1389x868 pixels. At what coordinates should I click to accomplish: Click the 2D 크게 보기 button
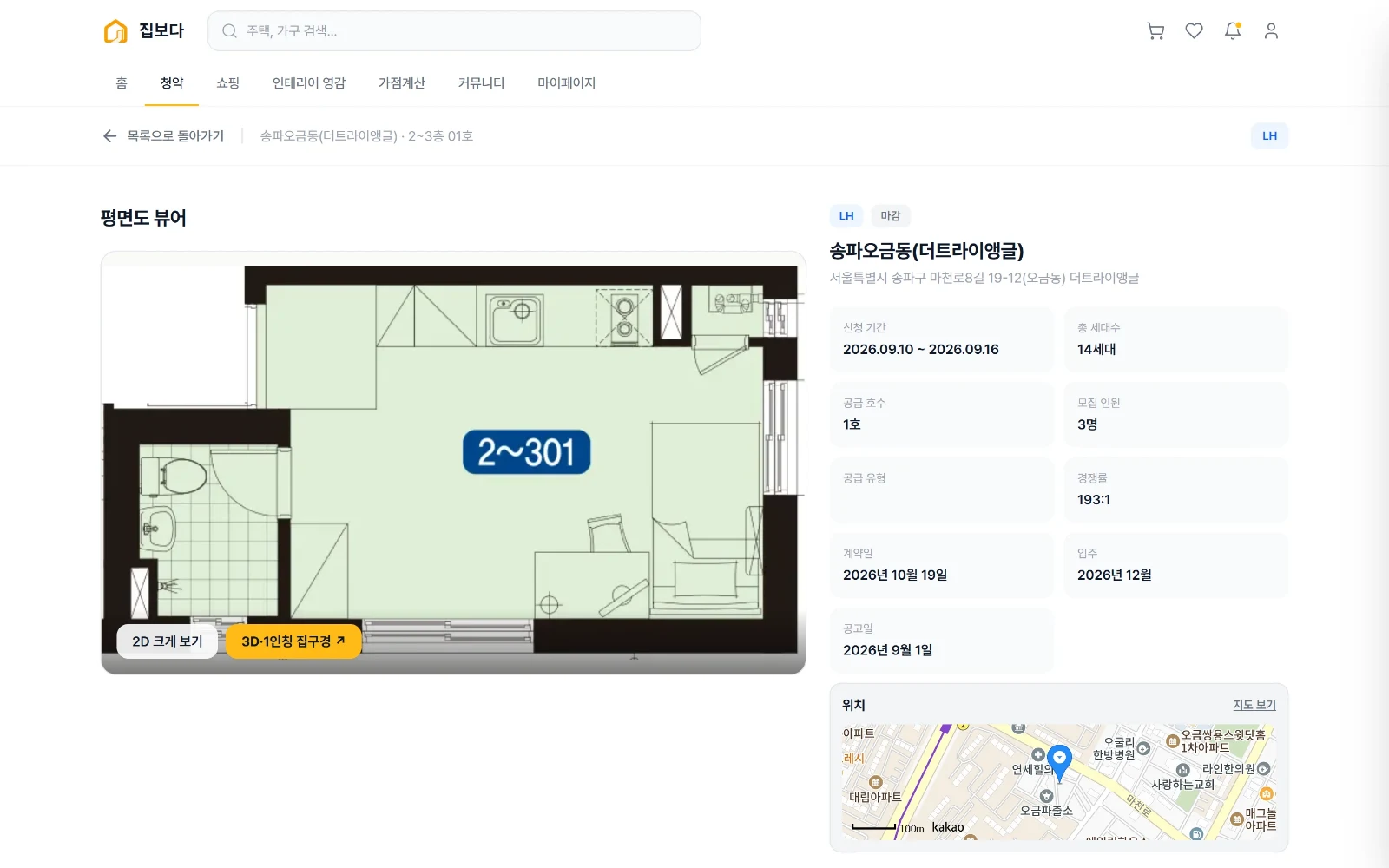tap(168, 641)
